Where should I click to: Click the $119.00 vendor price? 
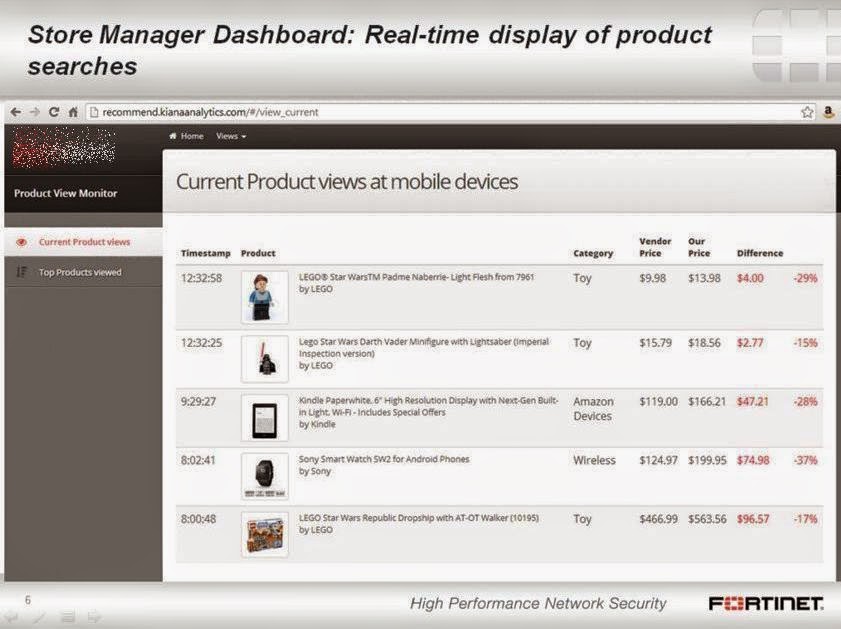[658, 402]
